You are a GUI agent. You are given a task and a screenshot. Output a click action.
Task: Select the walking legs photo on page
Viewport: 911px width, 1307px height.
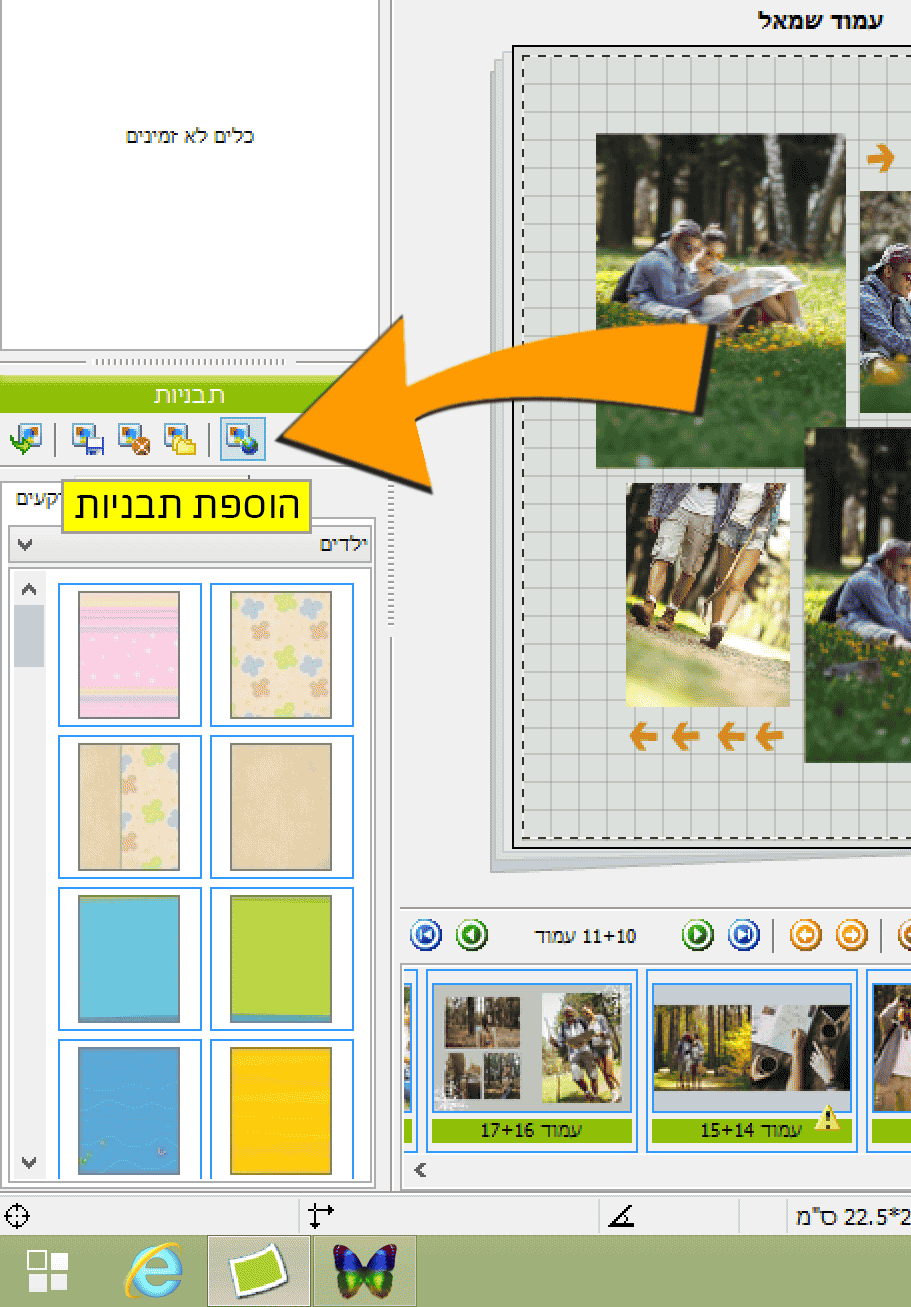(x=707, y=594)
